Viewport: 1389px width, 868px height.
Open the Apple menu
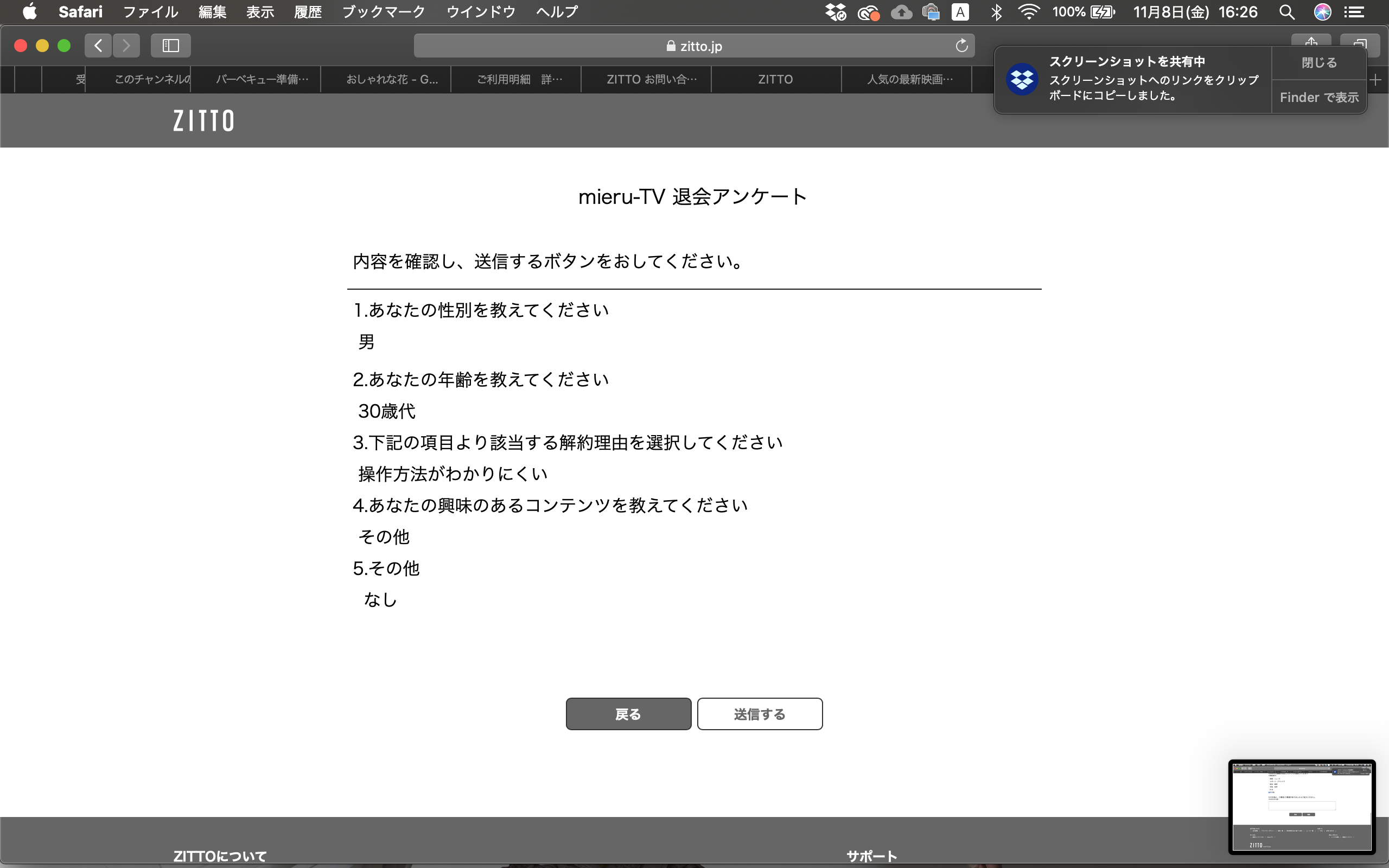30,11
